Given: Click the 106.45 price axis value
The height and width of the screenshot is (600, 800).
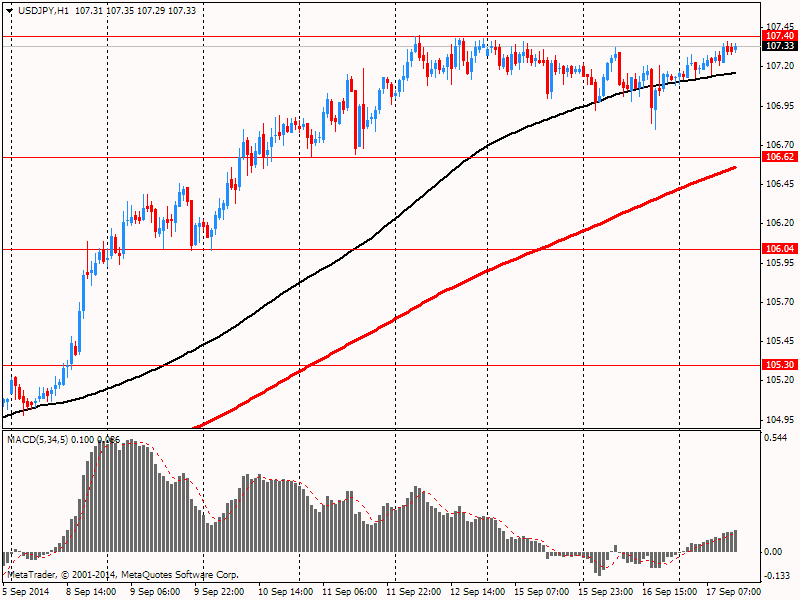Looking at the screenshot, I should click(x=780, y=184).
